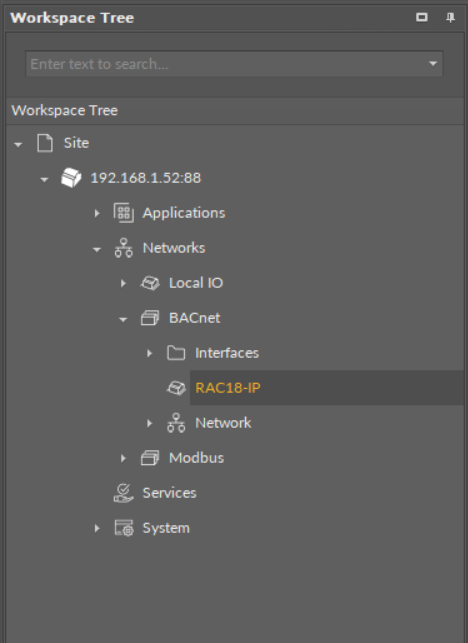Expand the Modbus tree node

click(x=123, y=458)
